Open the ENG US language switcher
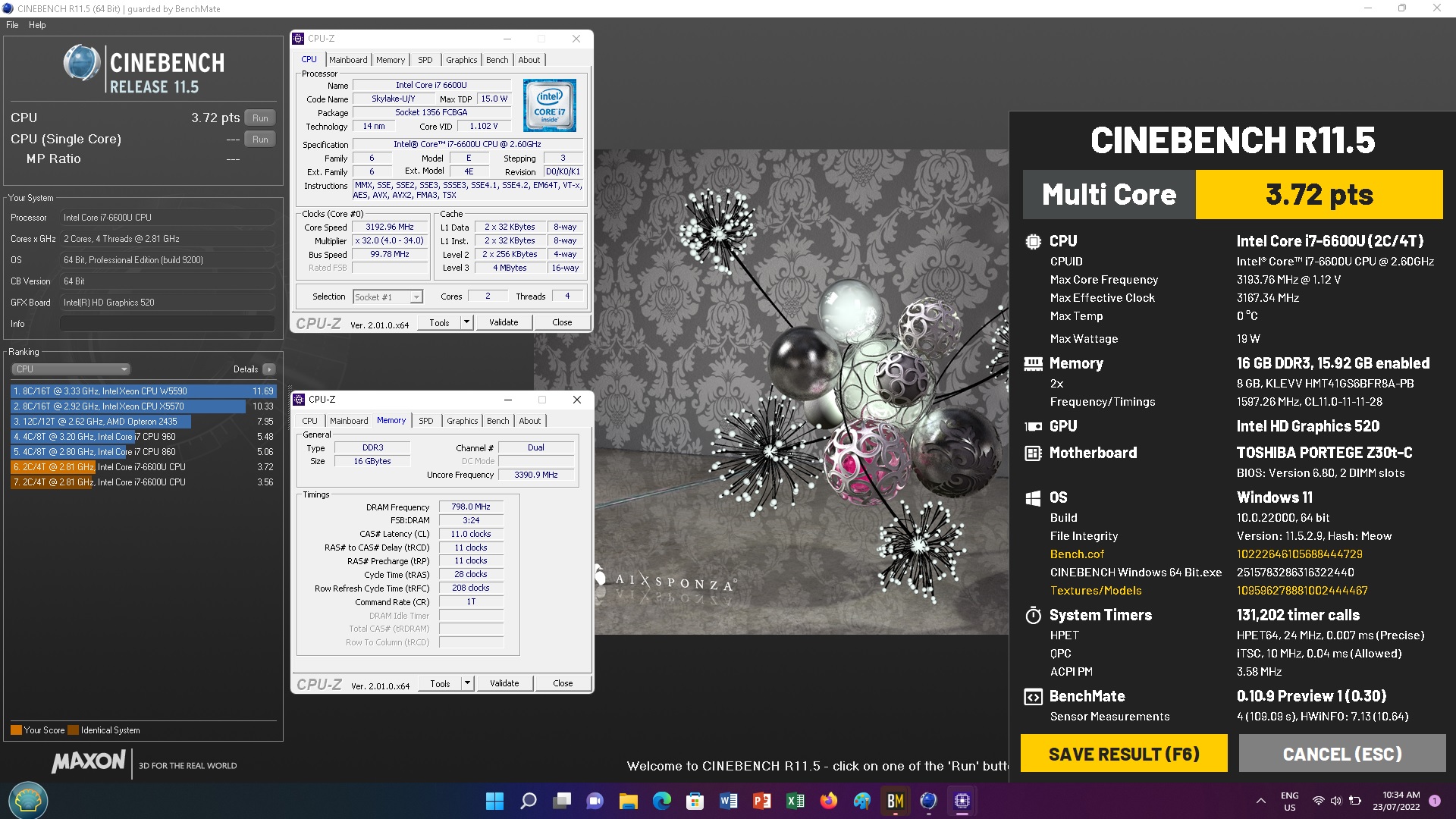1456x819 pixels. (x=1290, y=802)
